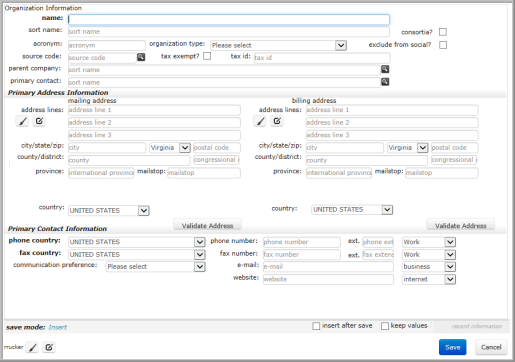
Task: Click bottom edit icon next to rrucker
Action: tap(49, 347)
